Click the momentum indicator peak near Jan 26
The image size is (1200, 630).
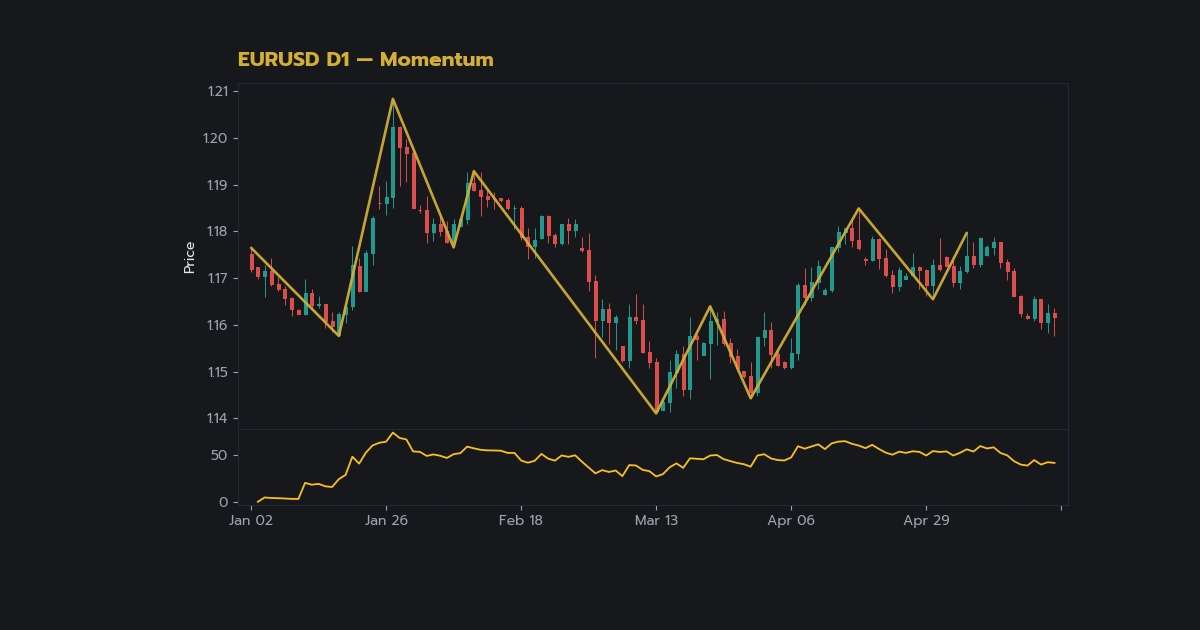[393, 433]
